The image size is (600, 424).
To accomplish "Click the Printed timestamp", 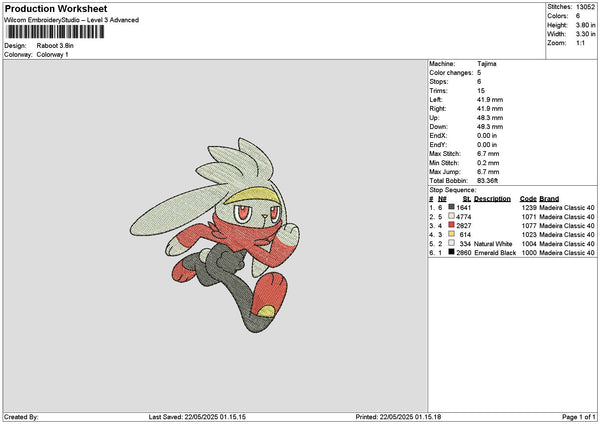I will 398,417.
